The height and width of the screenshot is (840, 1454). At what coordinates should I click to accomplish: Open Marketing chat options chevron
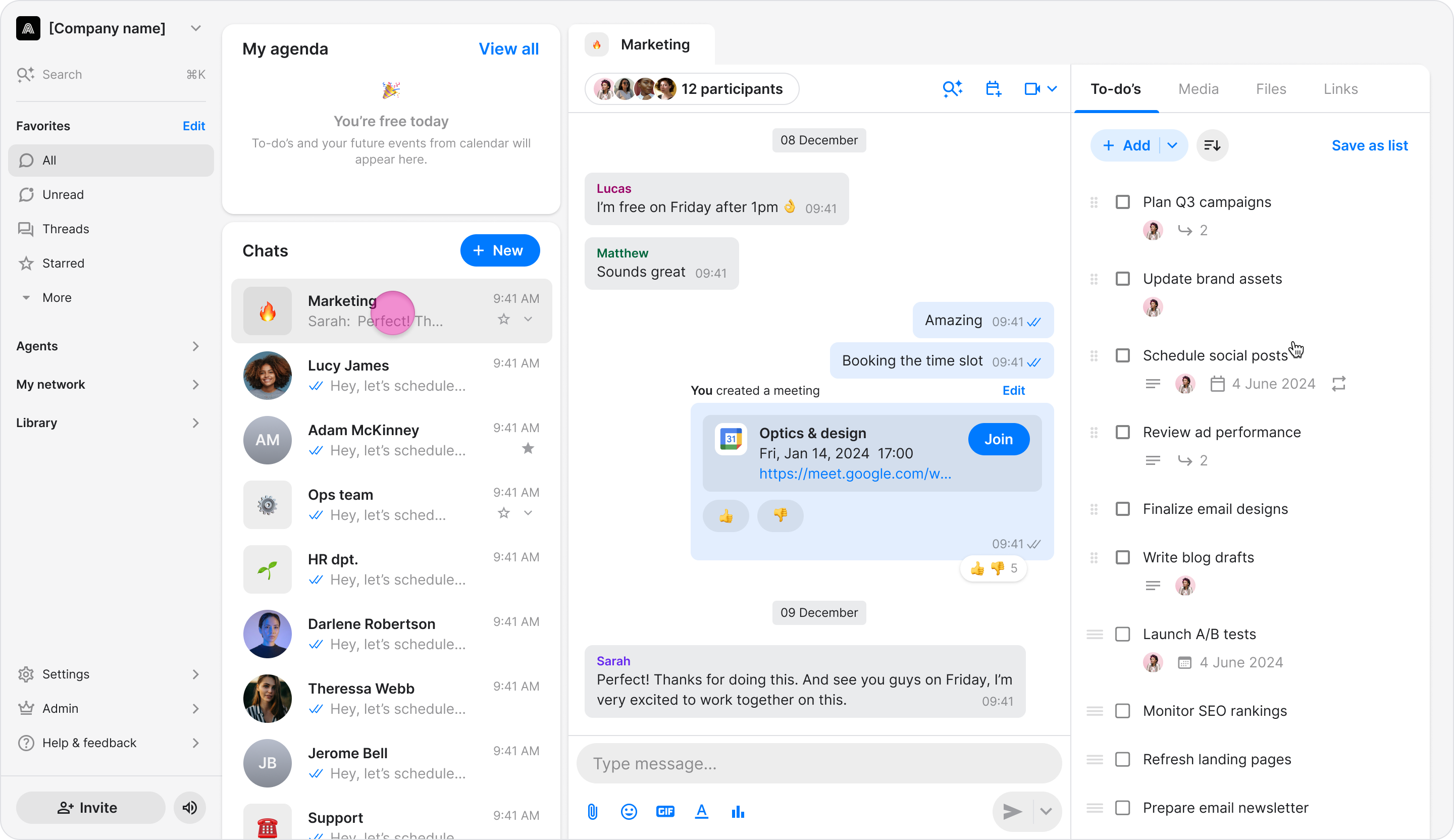[x=528, y=319]
